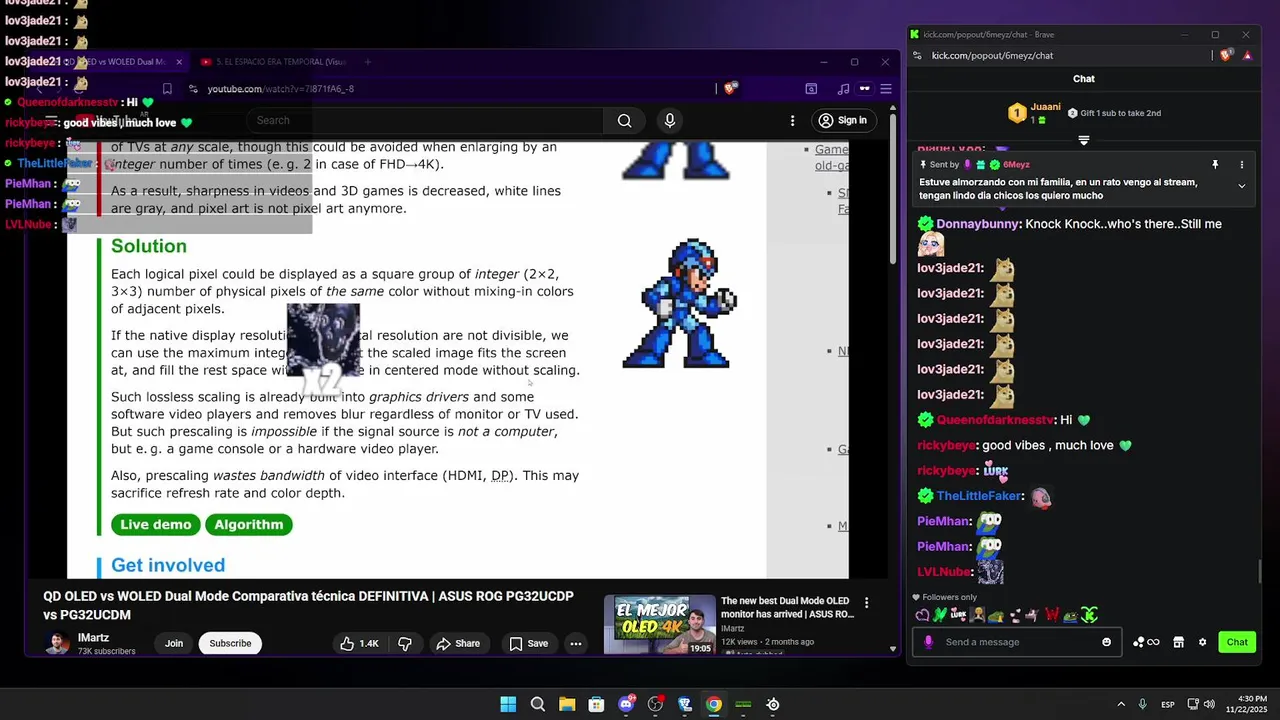1280x720 pixels.
Task: Open the Brave playlist music icon
Action: (x=843, y=89)
